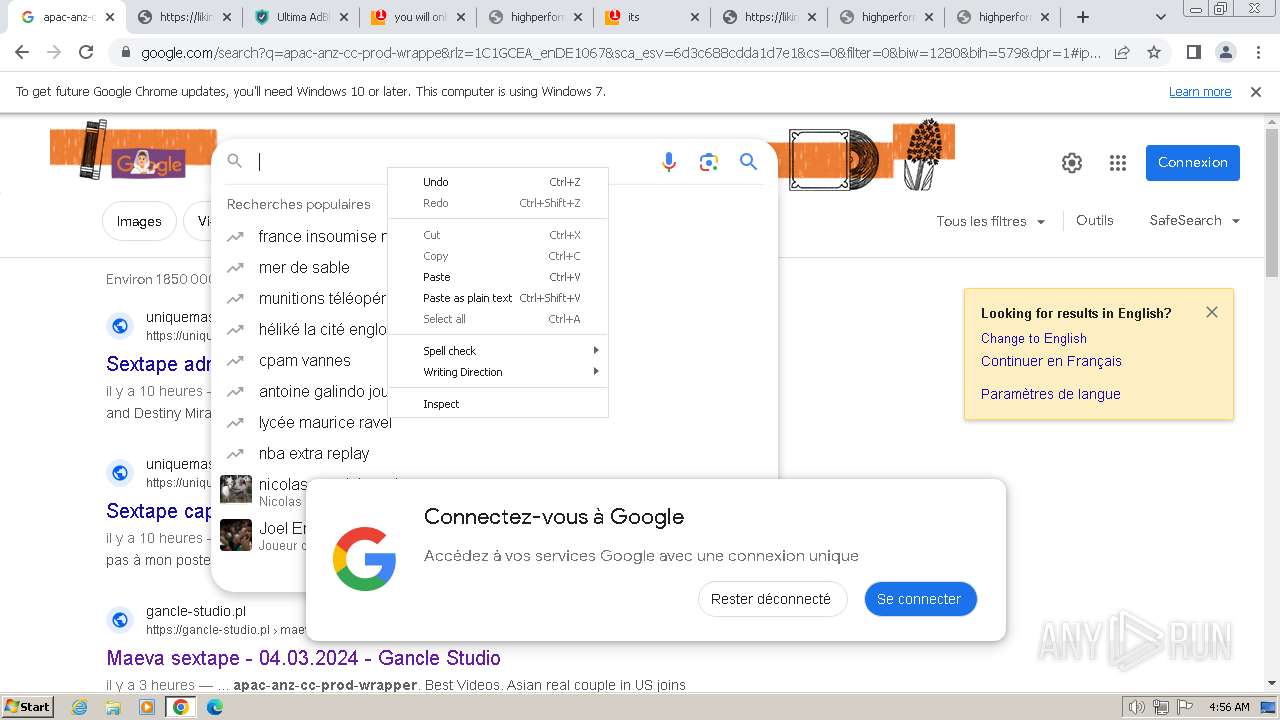This screenshot has height=720, width=1280.
Task: Expand the Tous les filtres dropdown
Action: click(x=991, y=221)
